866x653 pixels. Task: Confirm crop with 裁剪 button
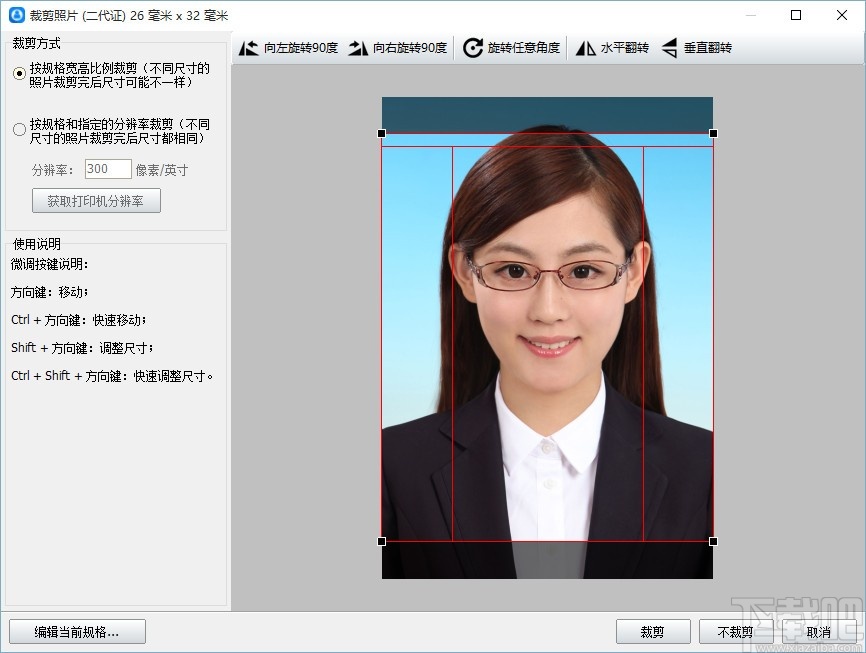tap(653, 631)
